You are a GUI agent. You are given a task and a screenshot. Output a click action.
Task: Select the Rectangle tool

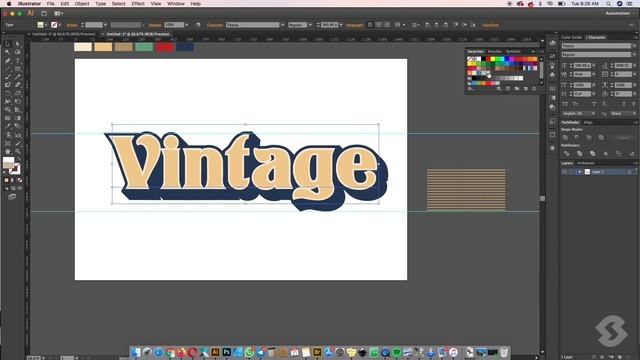pos(18,69)
